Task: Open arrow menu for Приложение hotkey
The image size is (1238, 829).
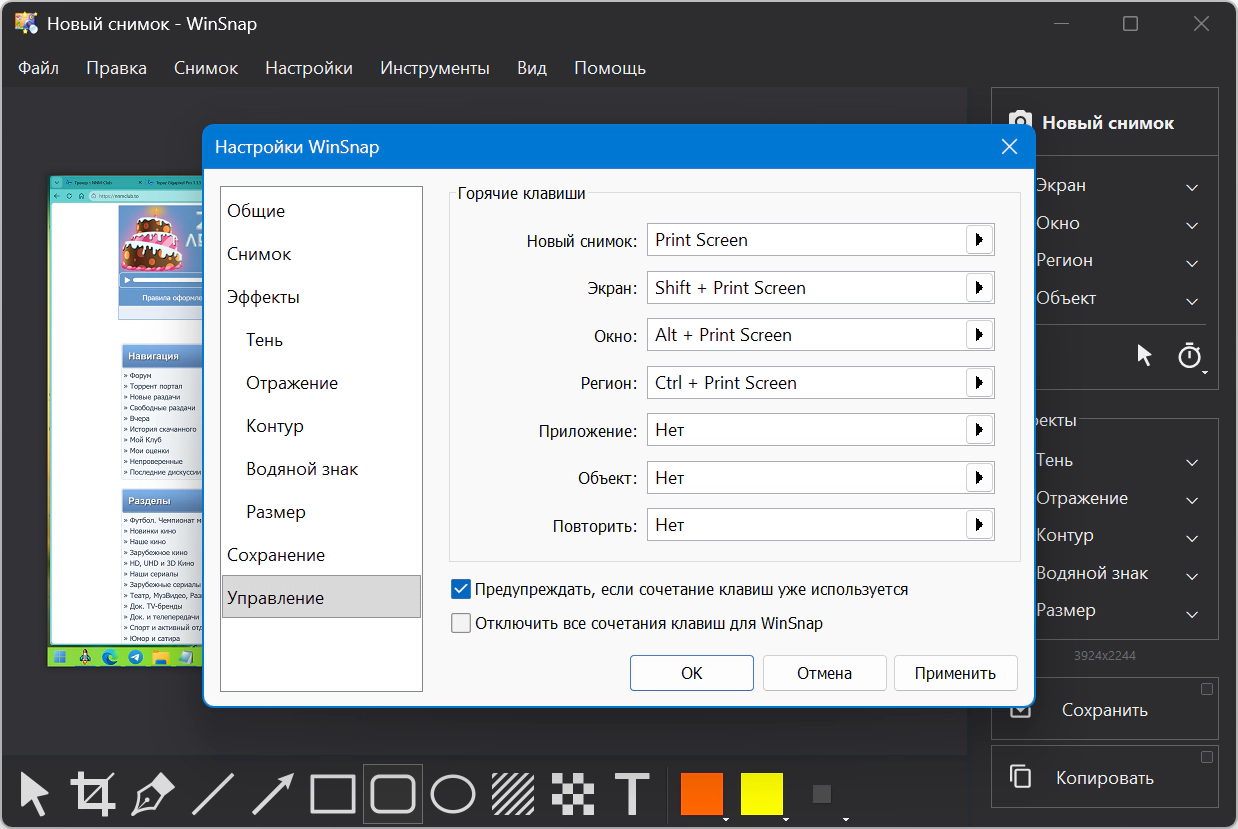Action: pyautogui.click(x=979, y=430)
